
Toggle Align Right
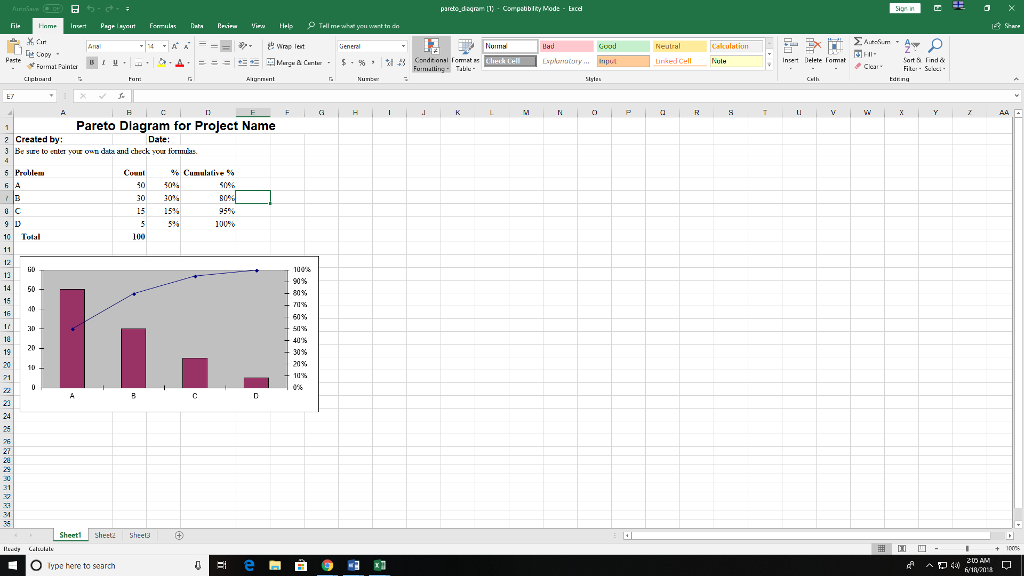[226, 63]
